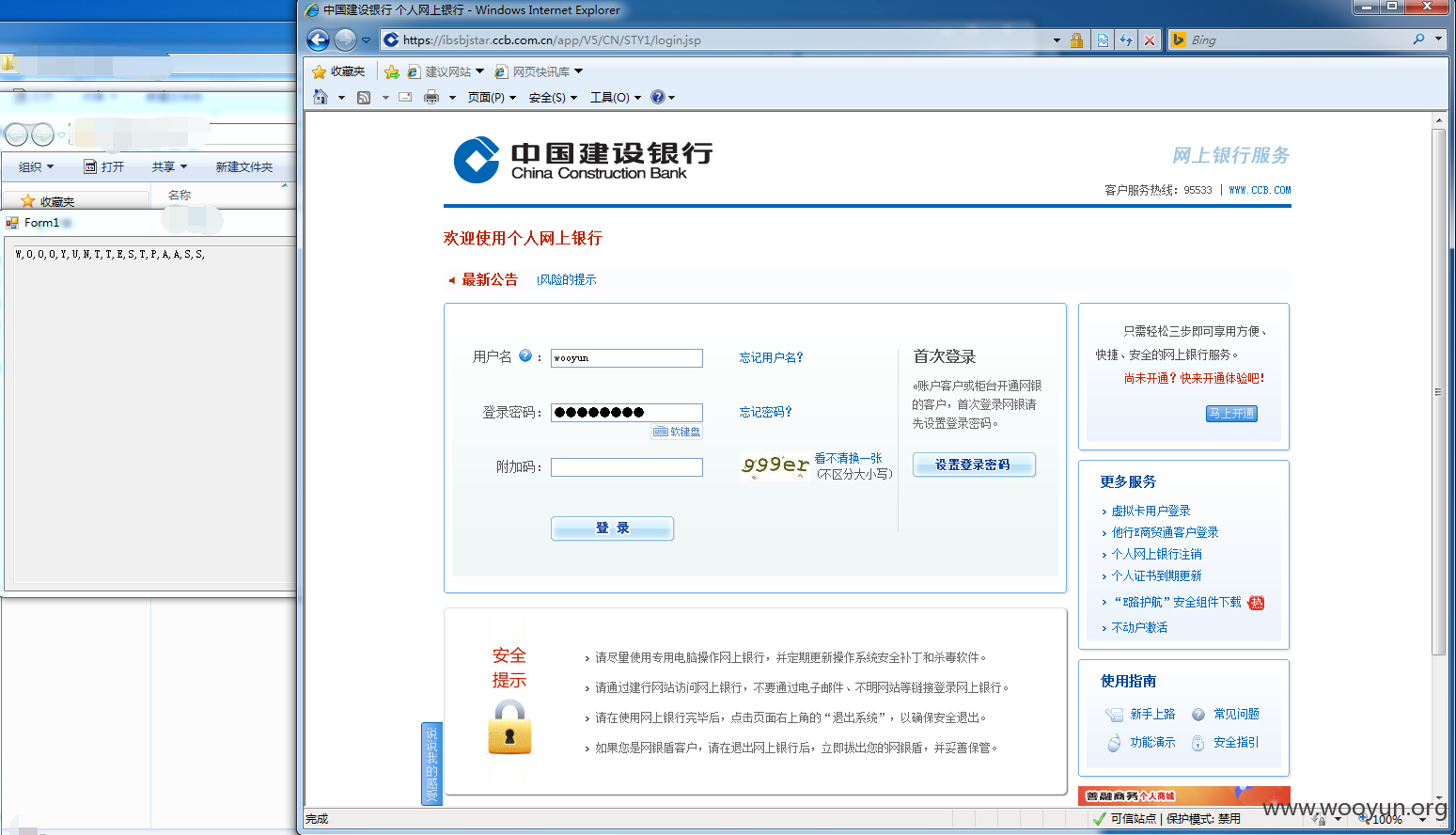Image resolution: width=1456 pixels, height=835 pixels.
Task: Open the 网页快讯库 web slice gallery
Action: coord(539,71)
